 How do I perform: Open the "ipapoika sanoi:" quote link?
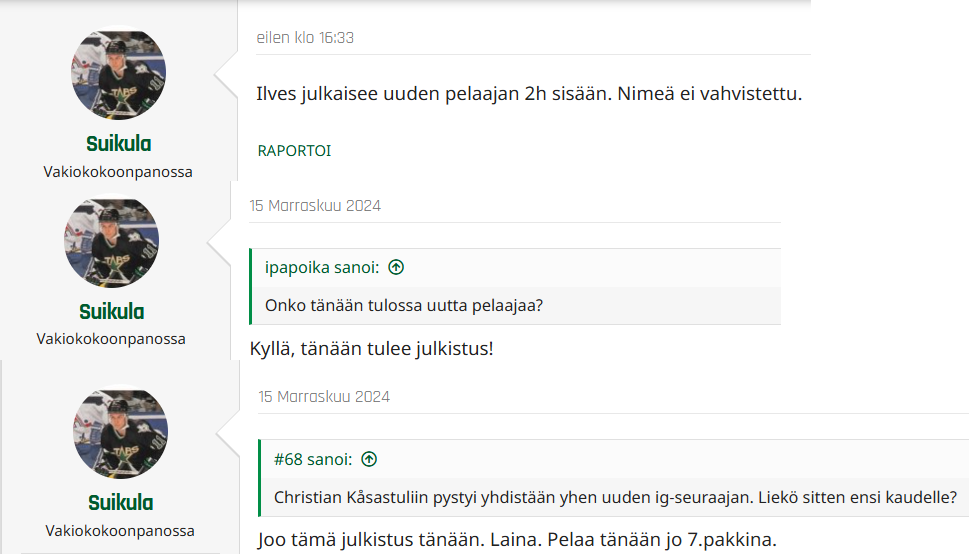point(322,267)
